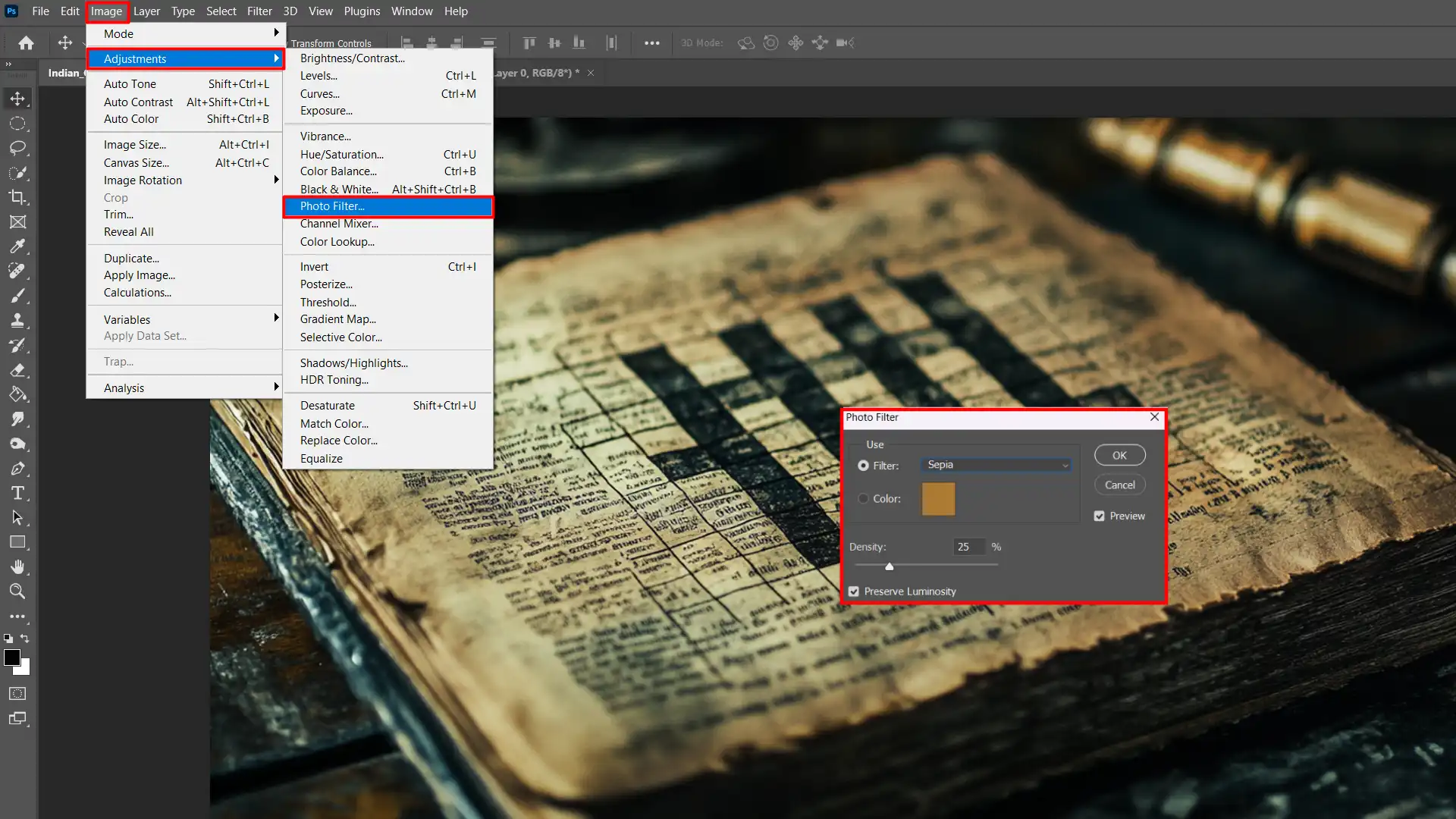Drag the Density slider in Photo Filter
This screenshot has height=819, width=1456.
pos(889,566)
